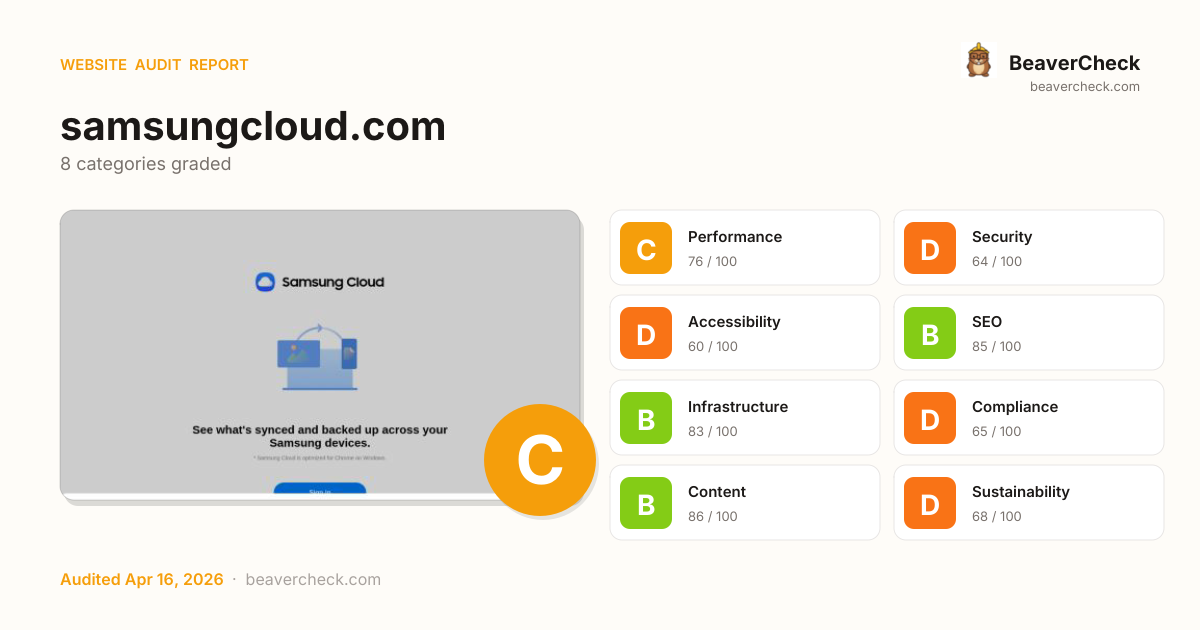Click the large overall grade C circle

pyautogui.click(x=539, y=460)
